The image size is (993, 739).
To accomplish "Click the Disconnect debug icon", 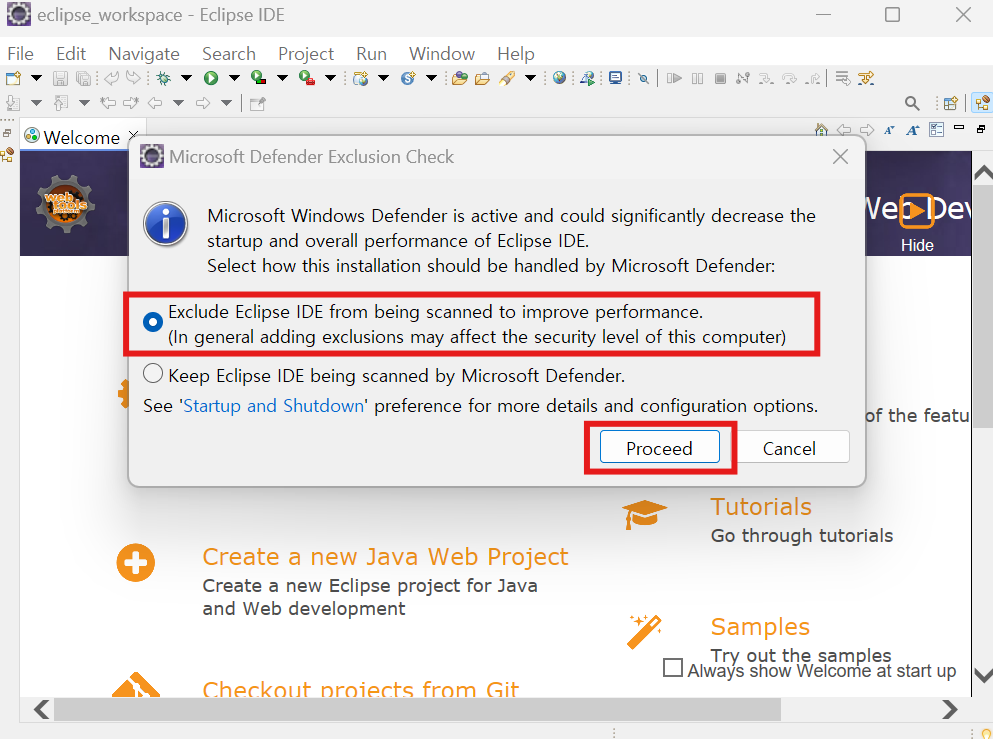I will tap(743, 79).
